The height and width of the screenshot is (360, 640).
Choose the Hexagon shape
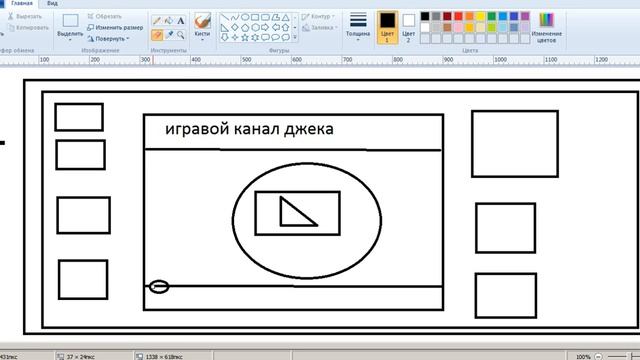click(x=255, y=27)
